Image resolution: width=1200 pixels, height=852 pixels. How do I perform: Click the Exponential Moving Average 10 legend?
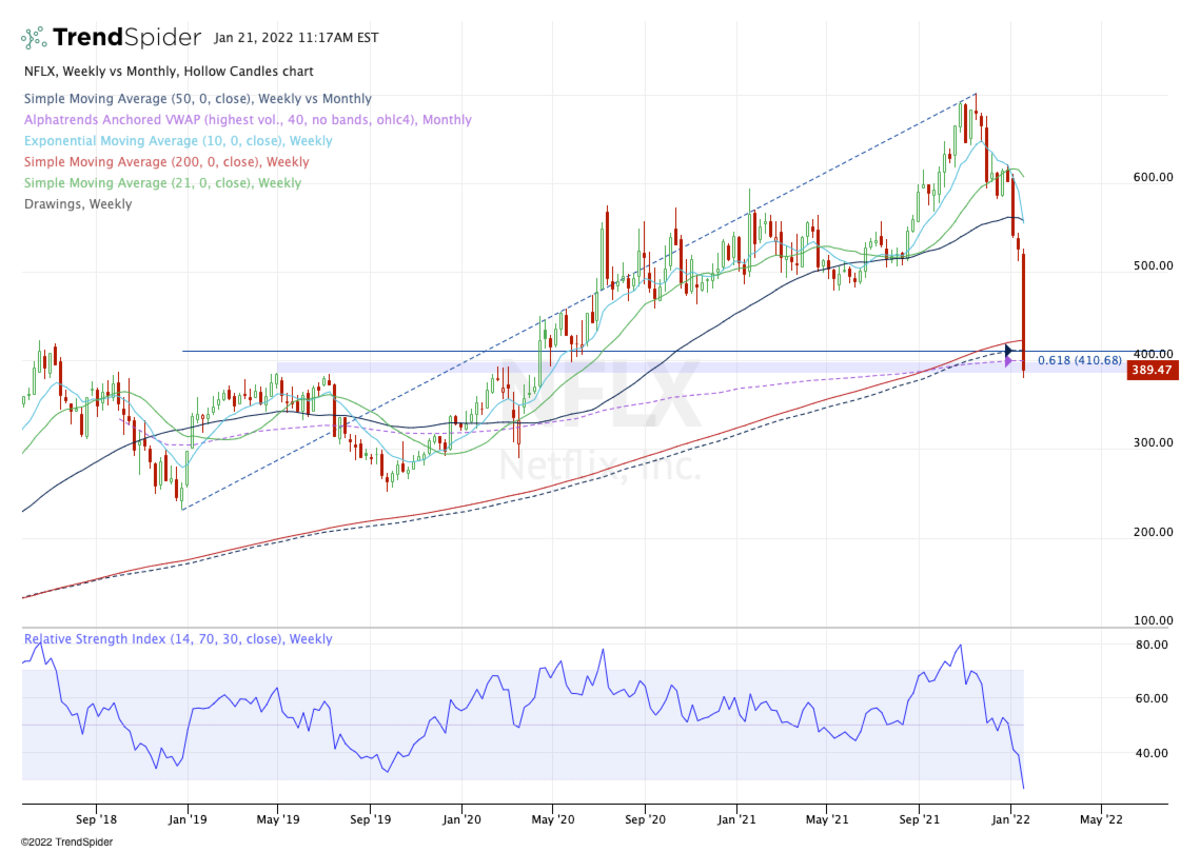178,141
